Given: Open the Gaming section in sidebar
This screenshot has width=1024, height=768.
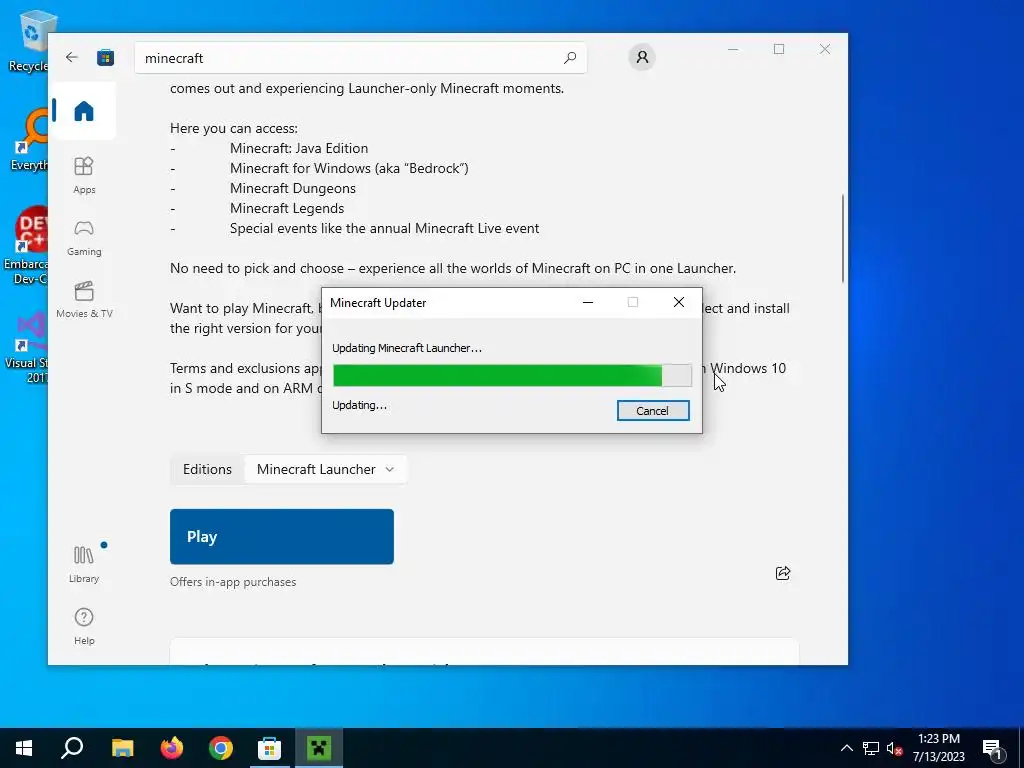Looking at the screenshot, I should [x=84, y=238].
